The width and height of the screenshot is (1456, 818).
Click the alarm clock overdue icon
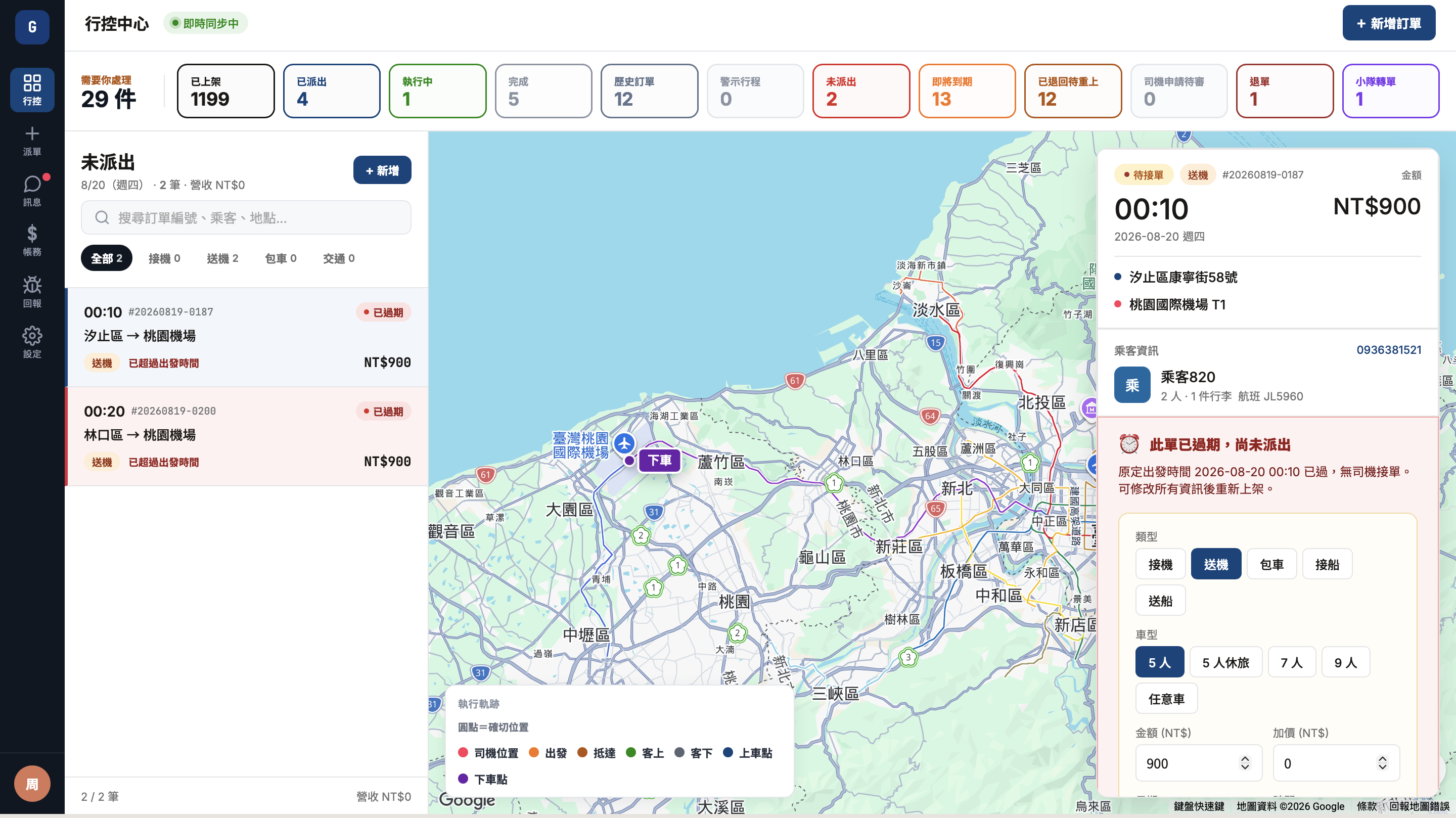[x=1129, y=444]
